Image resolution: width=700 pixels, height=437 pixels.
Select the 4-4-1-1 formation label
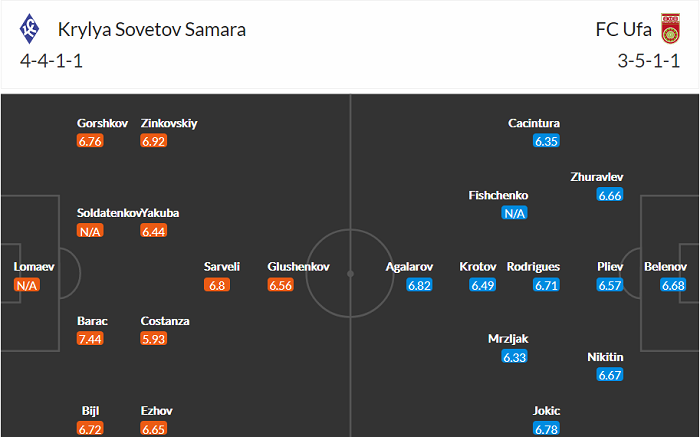coord(53,59)
